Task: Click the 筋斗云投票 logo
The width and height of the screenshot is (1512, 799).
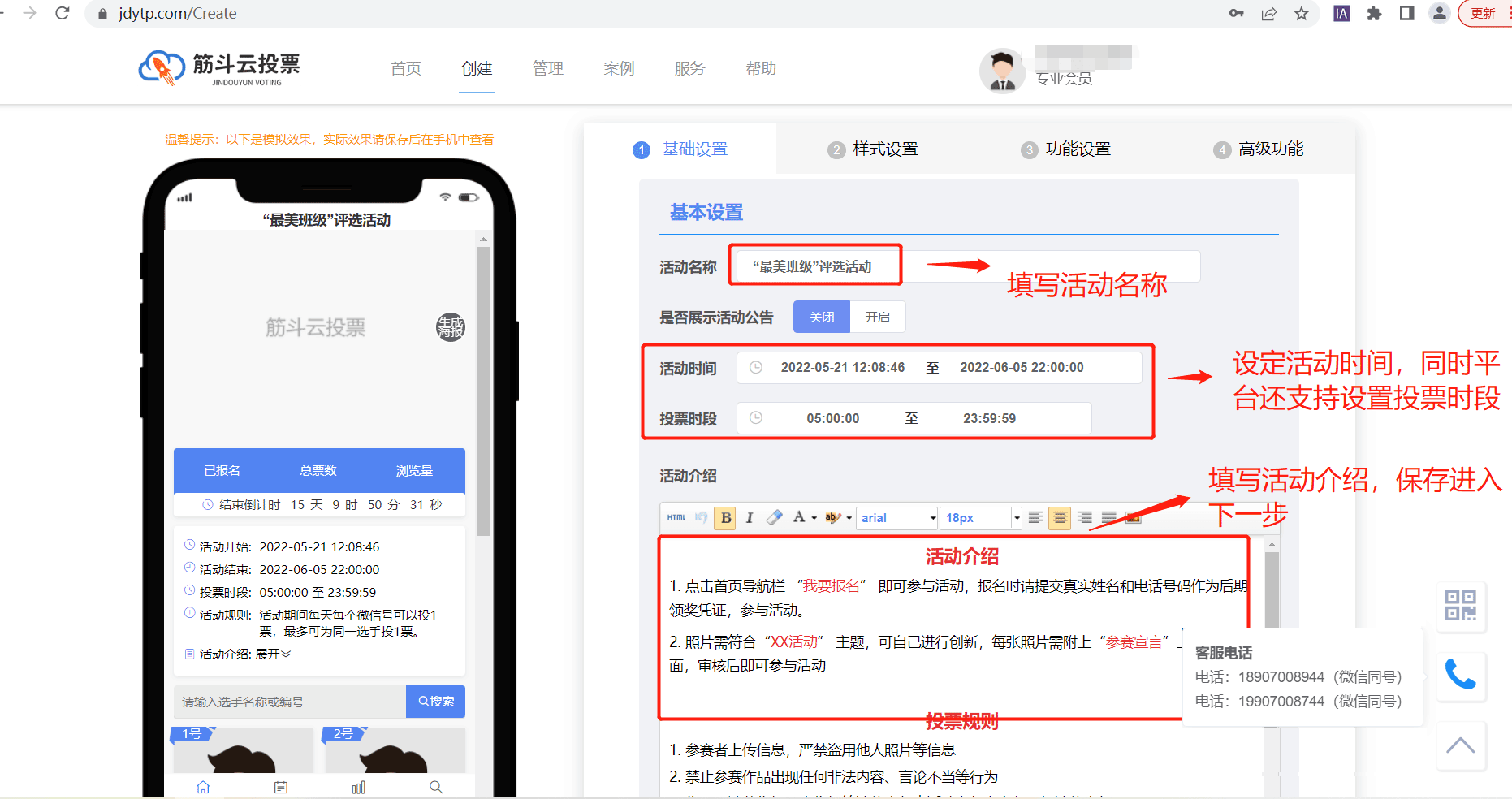Action: [219, 68]
